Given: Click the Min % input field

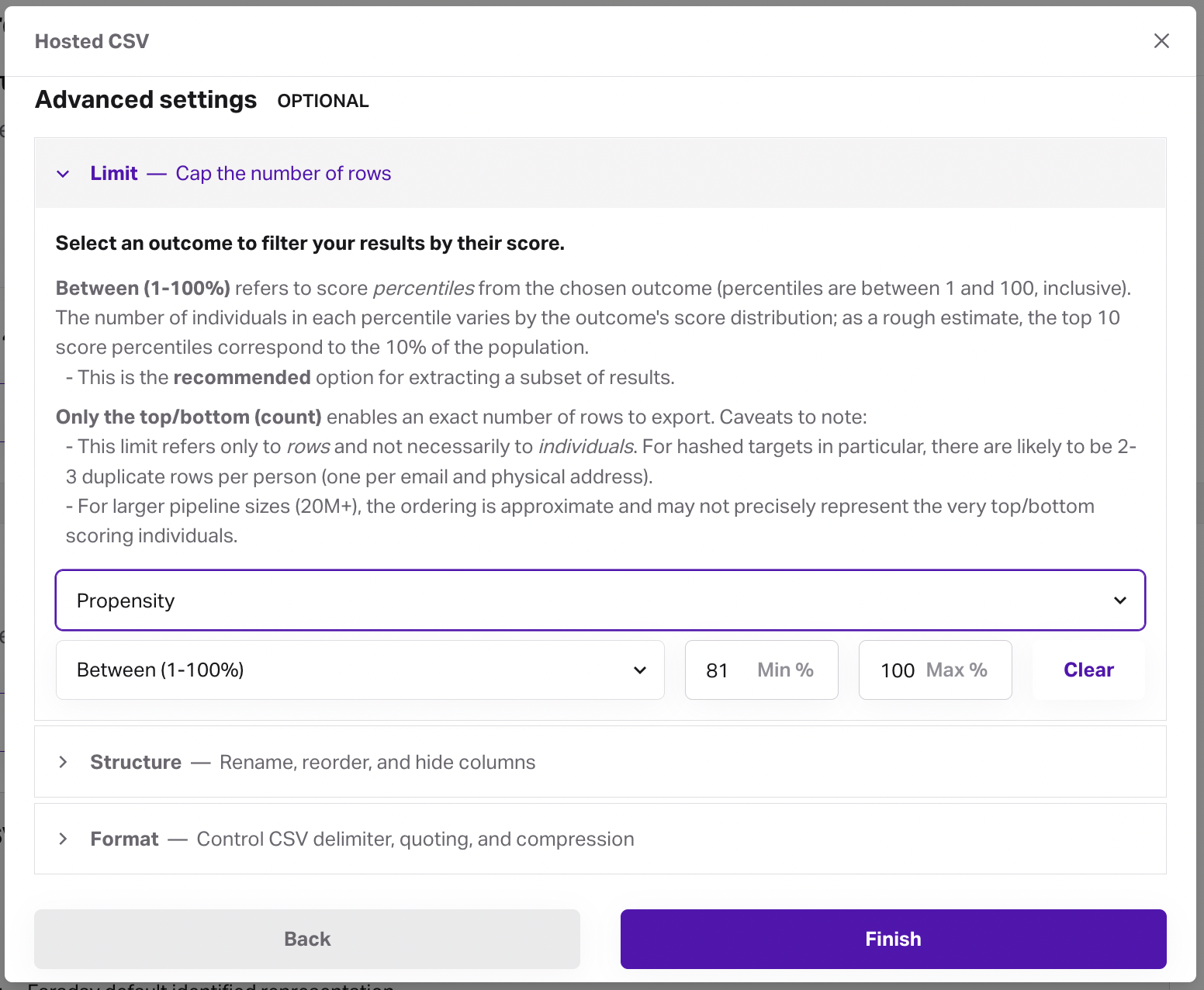Looking at the screenshot, I should (761, 670).
